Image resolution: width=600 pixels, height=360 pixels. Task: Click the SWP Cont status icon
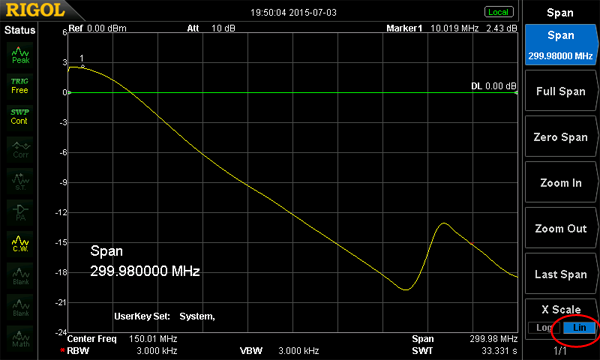(20, 117)
